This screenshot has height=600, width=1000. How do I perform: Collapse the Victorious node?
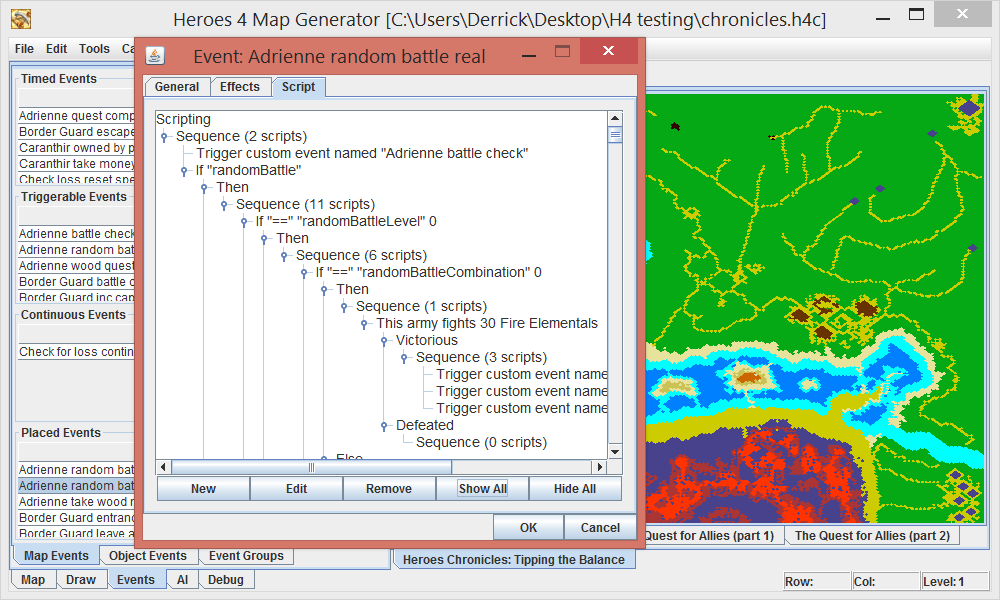point(384,340)
